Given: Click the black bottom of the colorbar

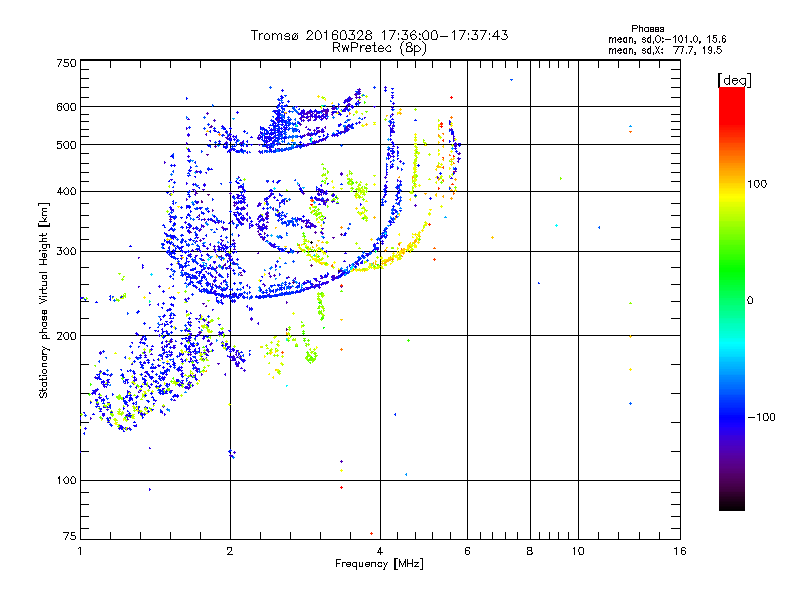Looking at the screenshot, I should point(732,503).
